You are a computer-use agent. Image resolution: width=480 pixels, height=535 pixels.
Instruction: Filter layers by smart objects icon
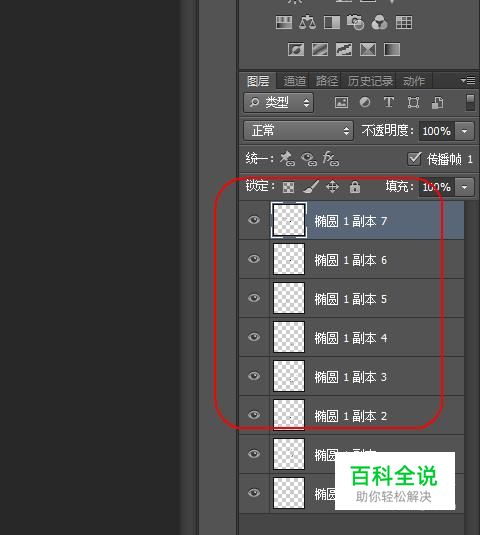point(438,102)
